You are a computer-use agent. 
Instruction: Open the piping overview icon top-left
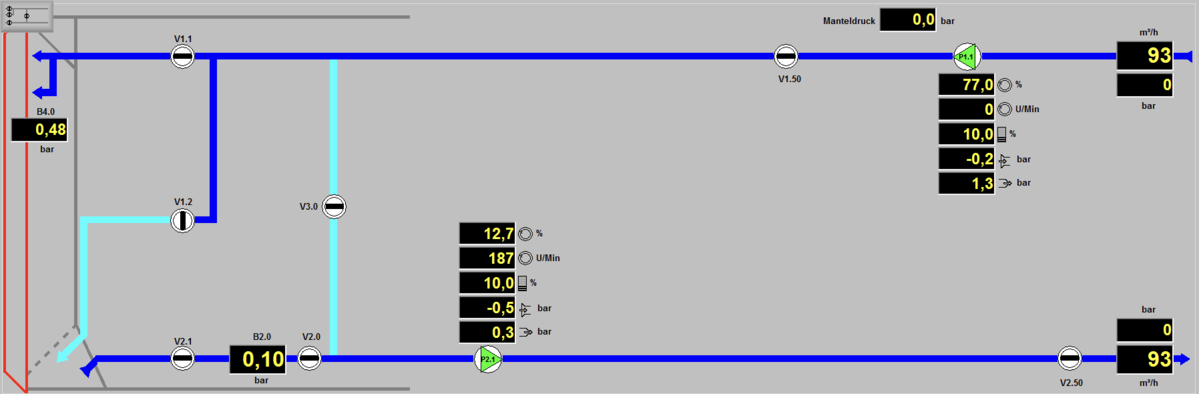click(26, 15)
